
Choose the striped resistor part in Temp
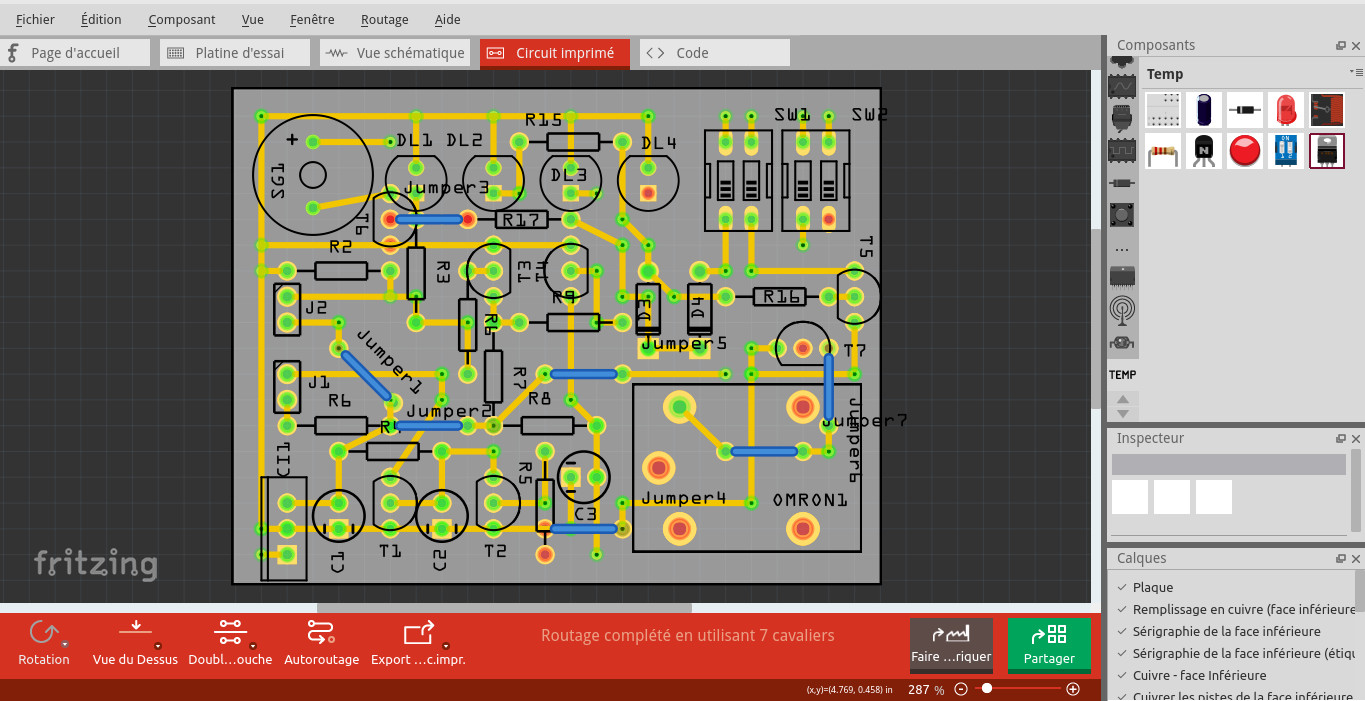coord(1162,151)
